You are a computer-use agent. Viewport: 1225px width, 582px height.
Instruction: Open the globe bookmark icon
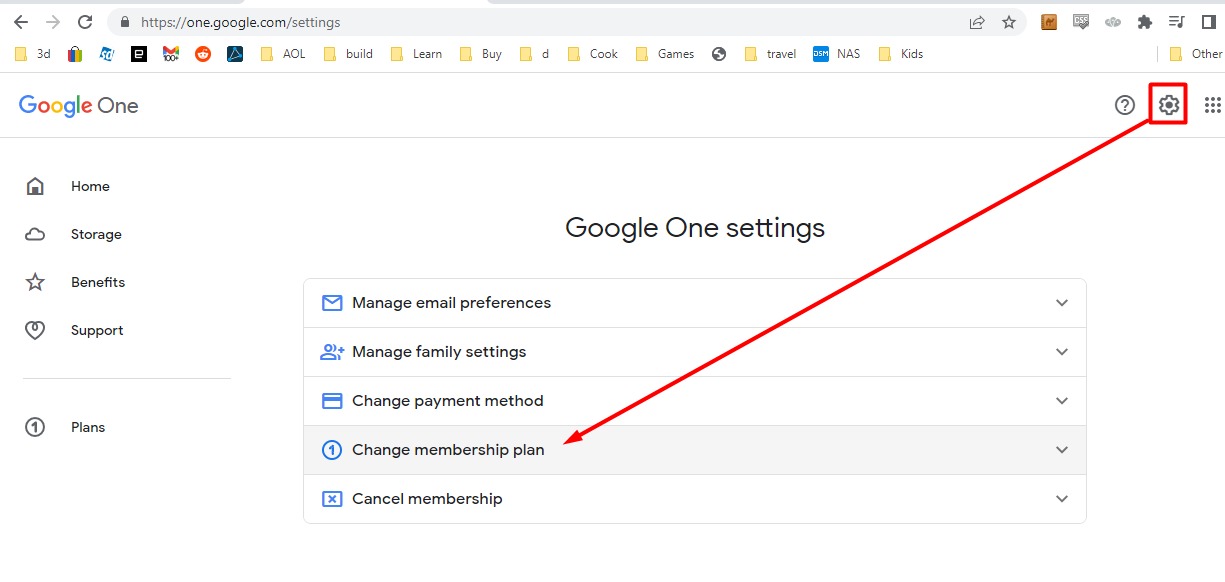click(719, 54)
